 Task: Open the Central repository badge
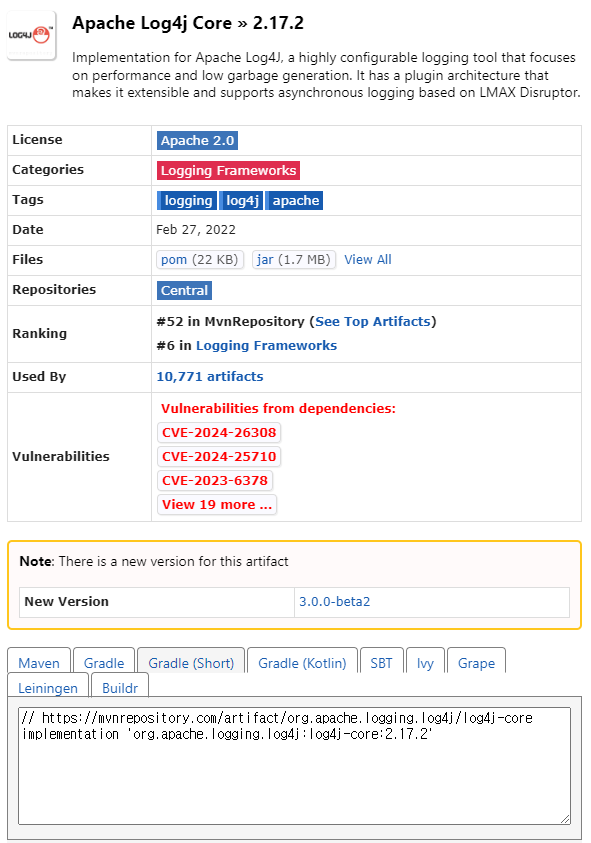[184, 290]
